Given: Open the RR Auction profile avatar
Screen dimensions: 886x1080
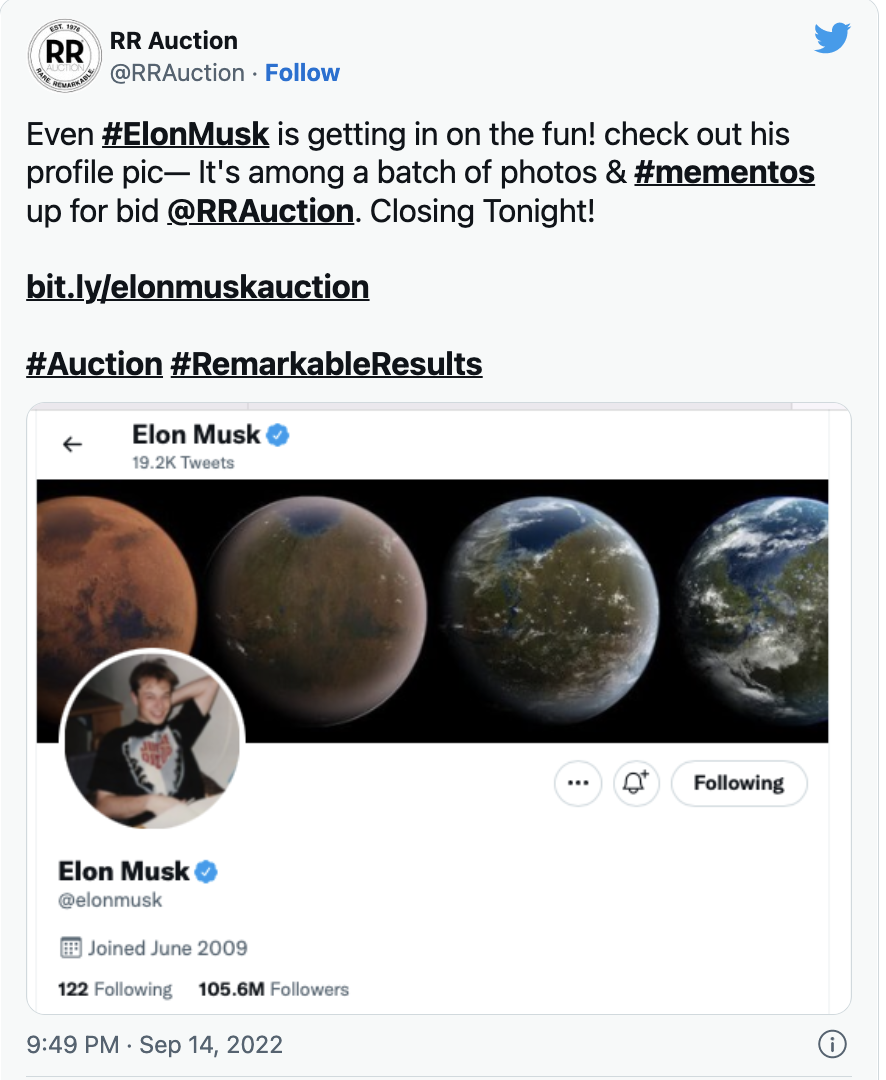Looking at the screenshot, I should [x=63, y=56].
